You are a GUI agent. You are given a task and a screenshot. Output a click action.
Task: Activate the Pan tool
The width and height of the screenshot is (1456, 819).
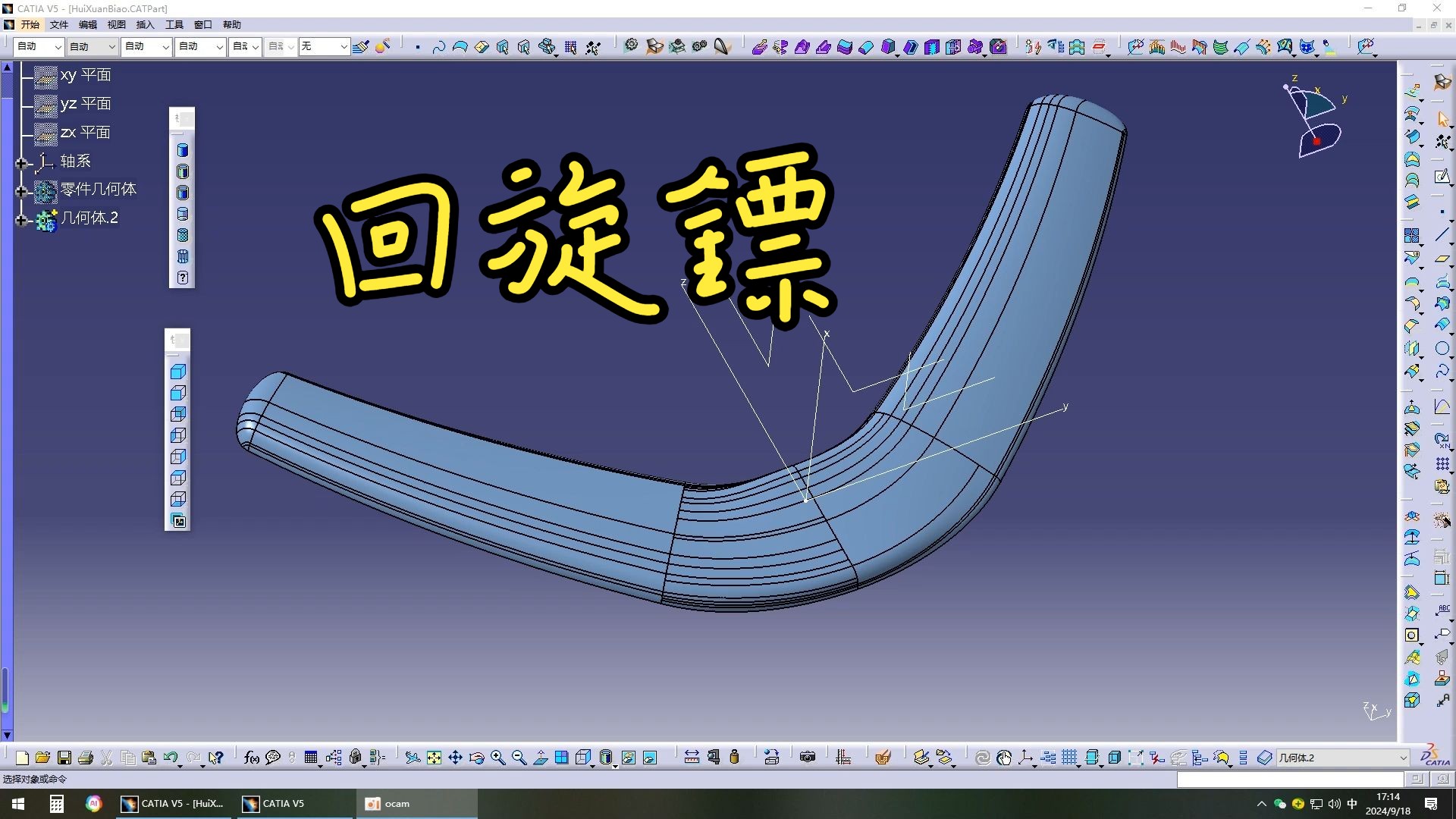tap(455, 758)
